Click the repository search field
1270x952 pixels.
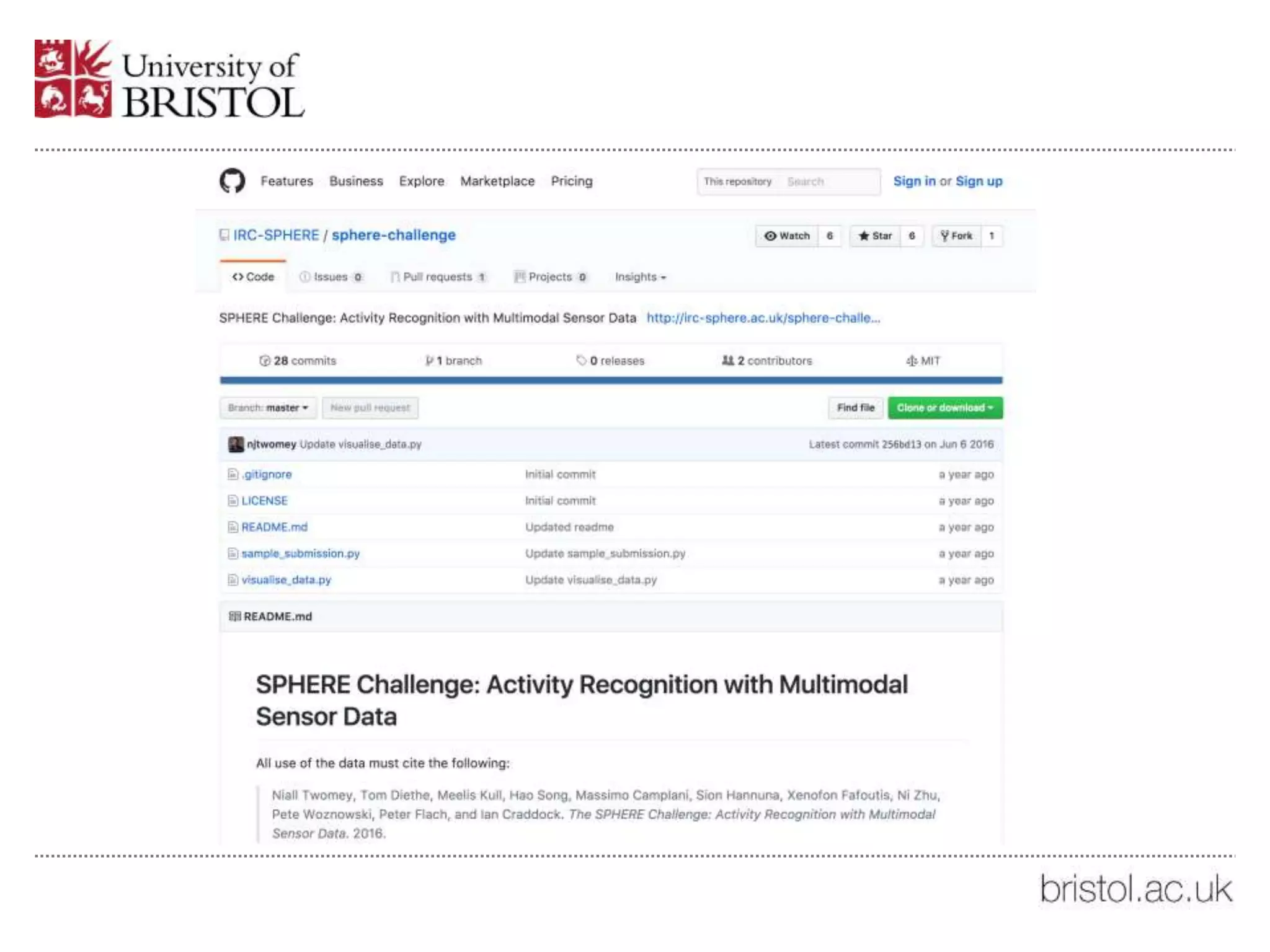click(x=788, y=182)
